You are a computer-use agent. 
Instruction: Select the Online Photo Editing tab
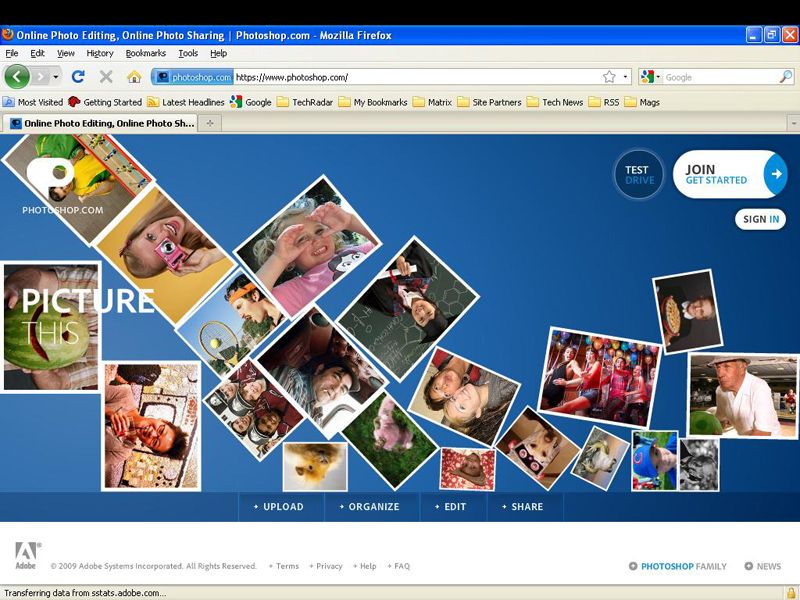coord(100,122)
